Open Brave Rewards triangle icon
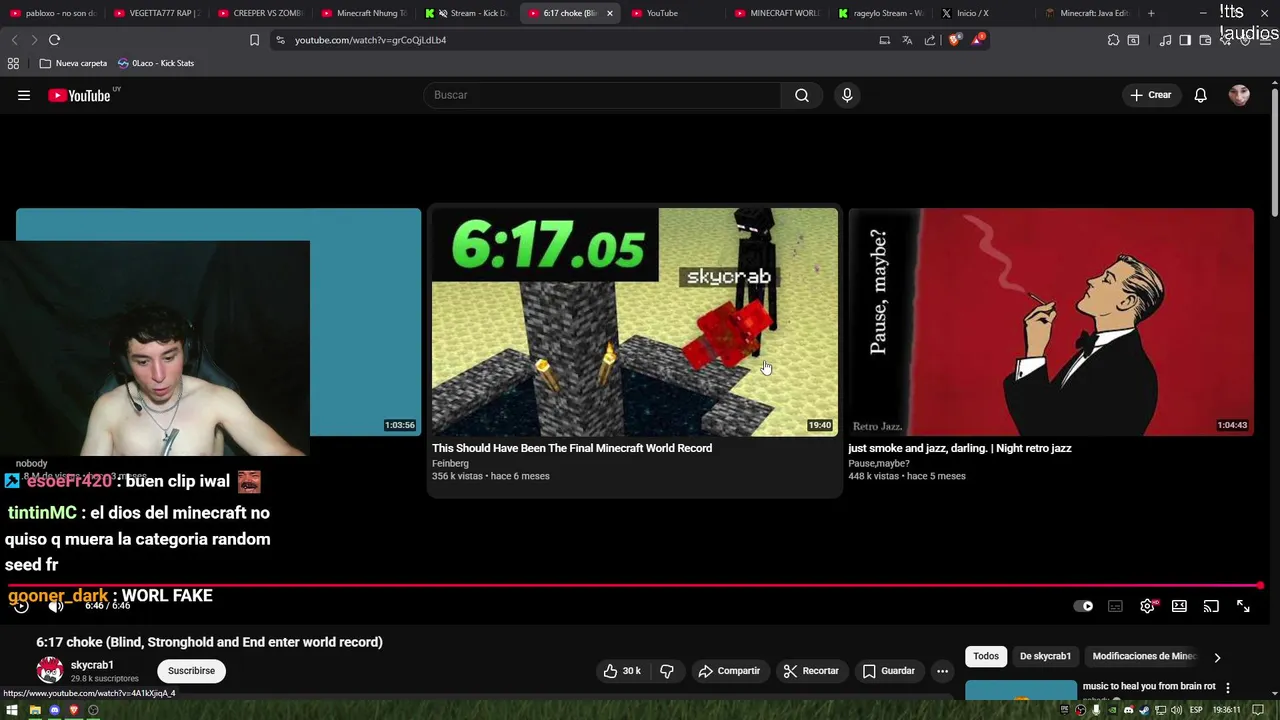Screen dimensions: 1280x720 pyautogui.click(x=977, y=40)
